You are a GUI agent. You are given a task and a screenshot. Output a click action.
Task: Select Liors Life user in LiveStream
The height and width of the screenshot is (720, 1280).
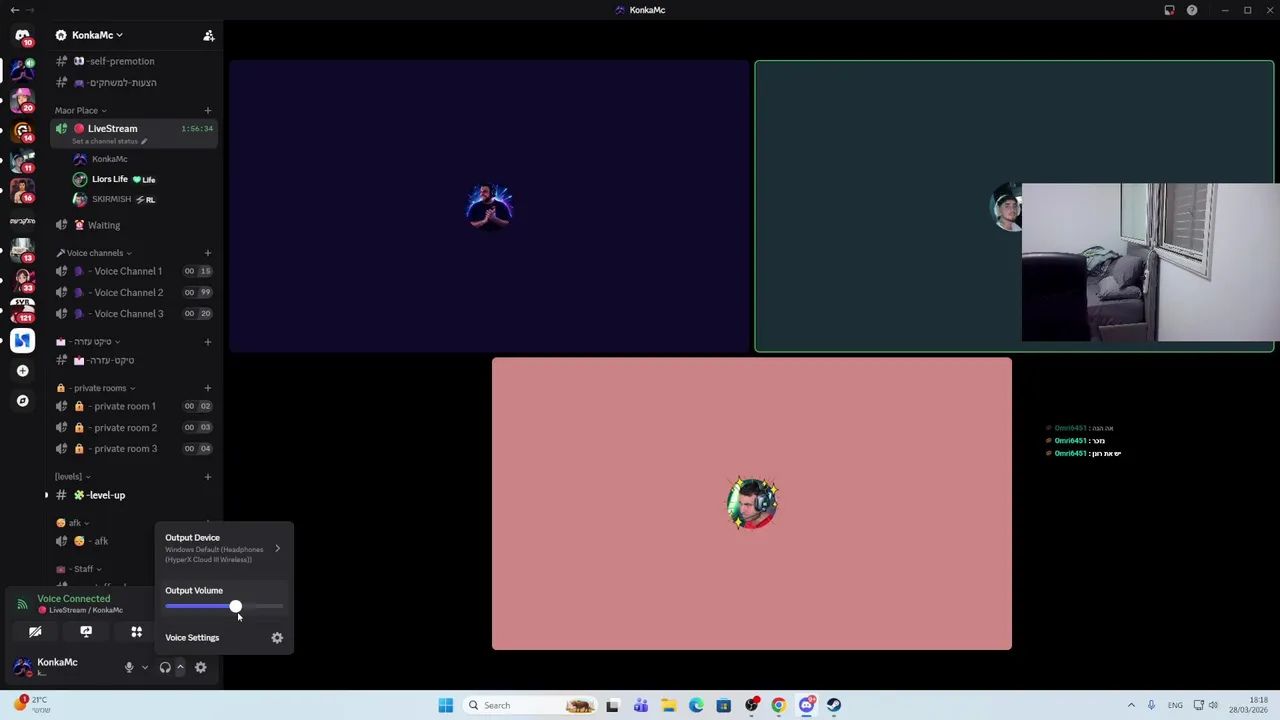109,179
